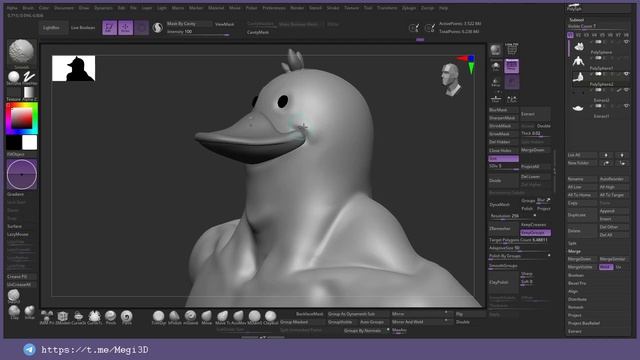
Task: Click the move-up arrow beside List All
Action: pos(606,155)
